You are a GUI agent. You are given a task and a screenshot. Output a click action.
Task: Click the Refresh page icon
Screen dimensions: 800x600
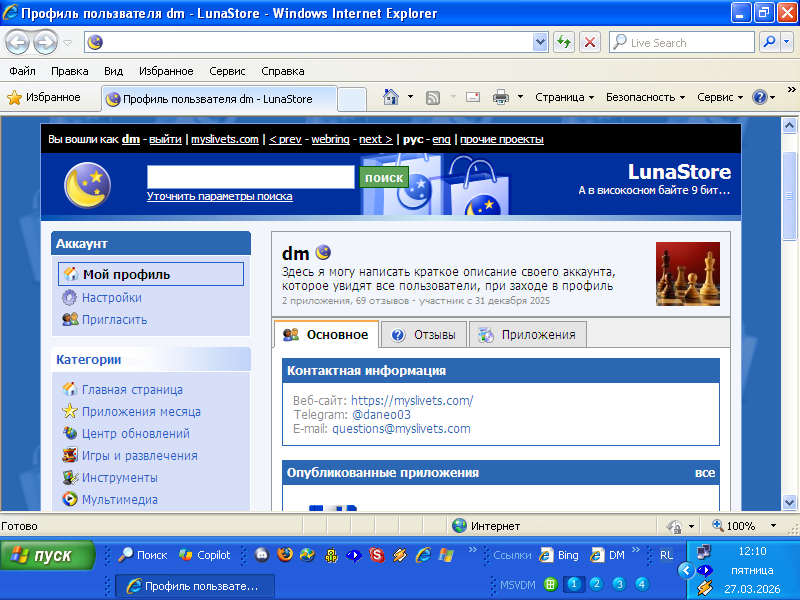click(x=564, y=42)
